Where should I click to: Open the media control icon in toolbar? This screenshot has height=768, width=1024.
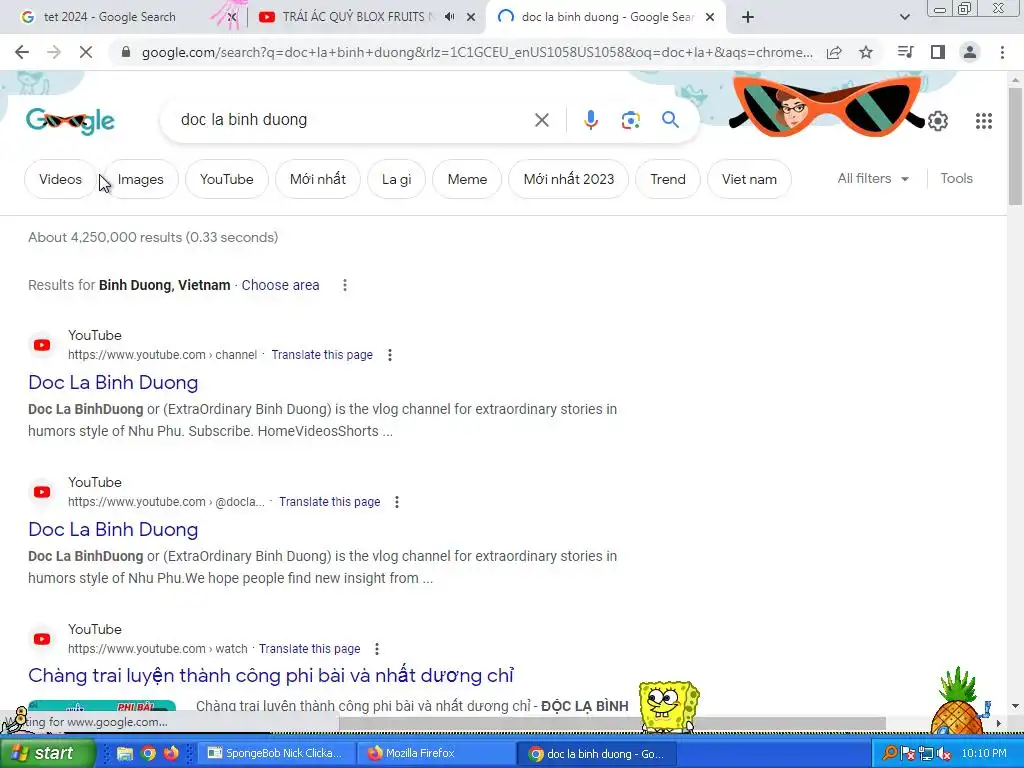click(905, 52)
